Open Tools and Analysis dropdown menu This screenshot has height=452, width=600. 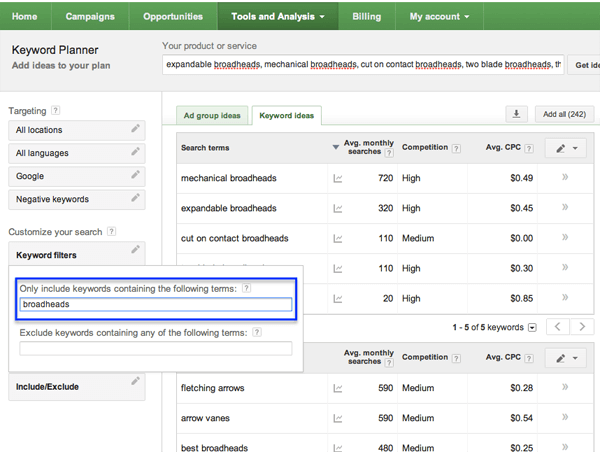click(278, 16)
